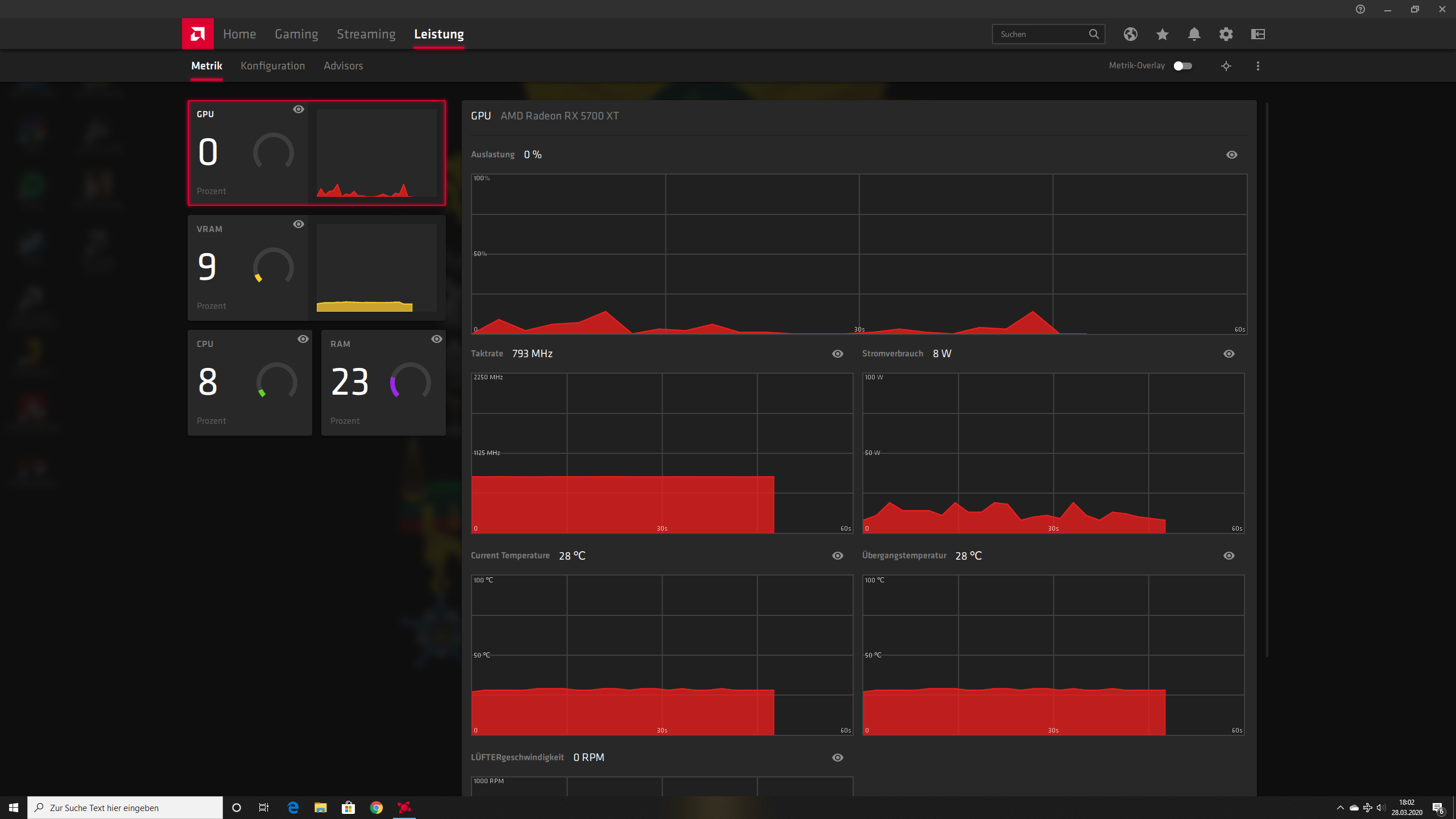Hide the Stromverbrauch metric via eye icon
Screen dimensions: 1456x819
point(1228,354)
